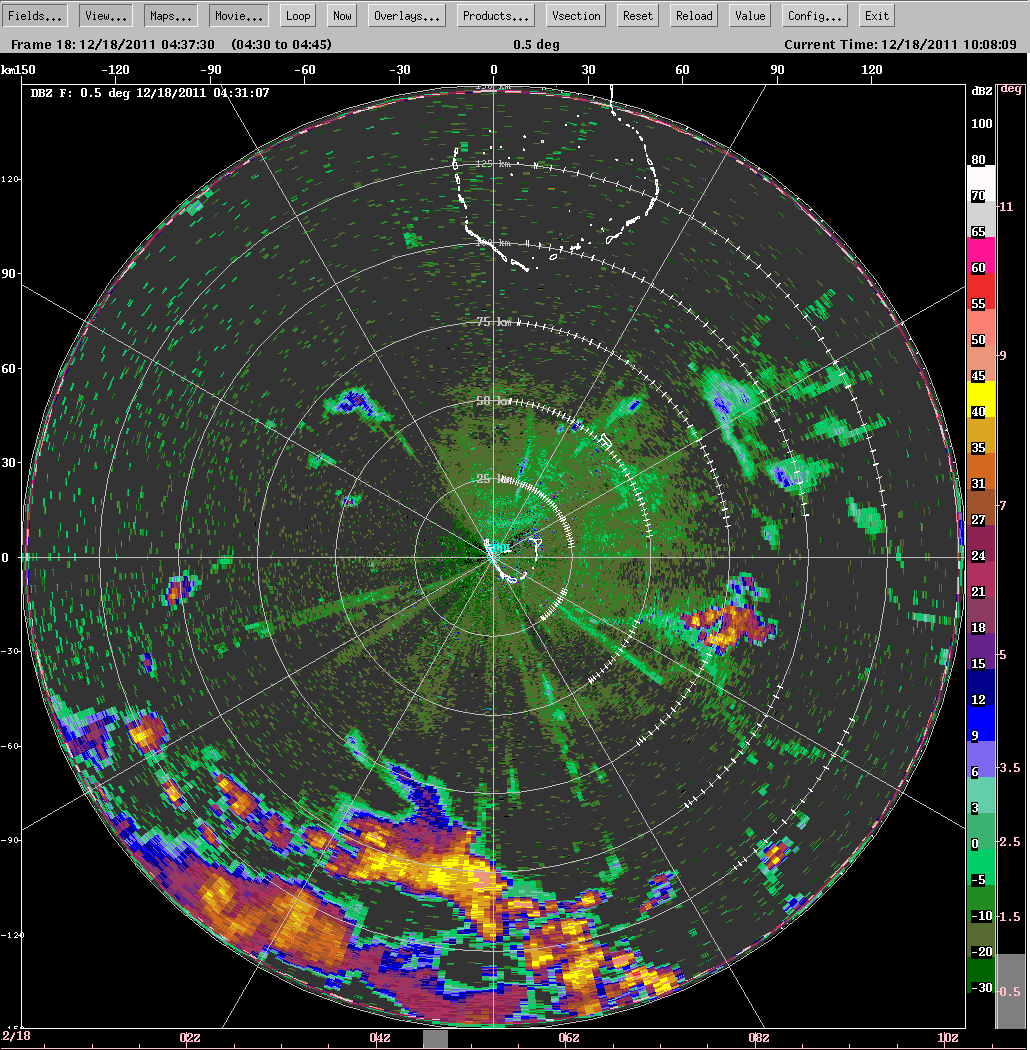Image resolution: width=1030 pixels, height=1050 pixels.
Task: Open the View menu
Action: pyautogui.click(x=104, y=15)
